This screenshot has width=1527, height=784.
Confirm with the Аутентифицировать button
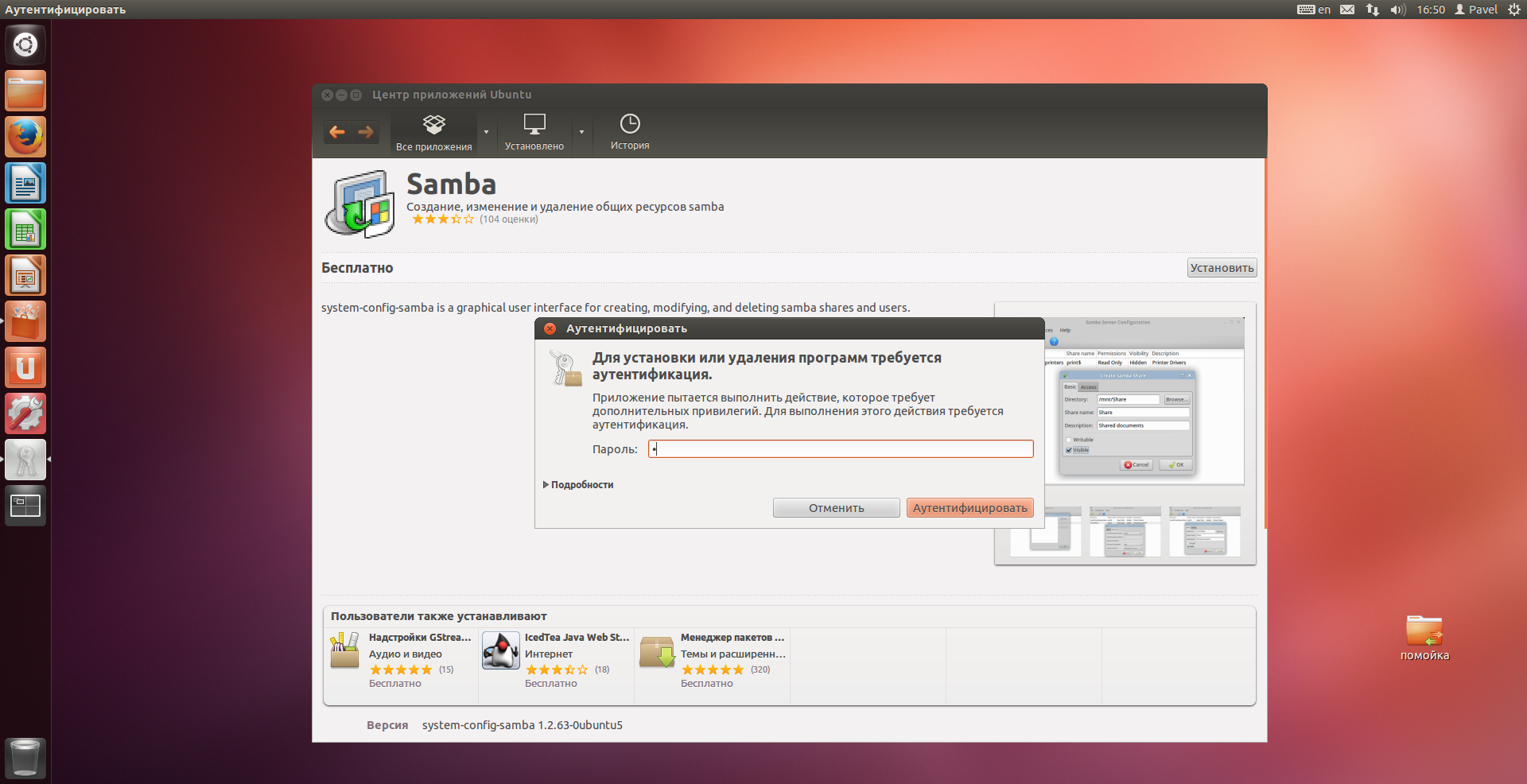click(970, 508)
